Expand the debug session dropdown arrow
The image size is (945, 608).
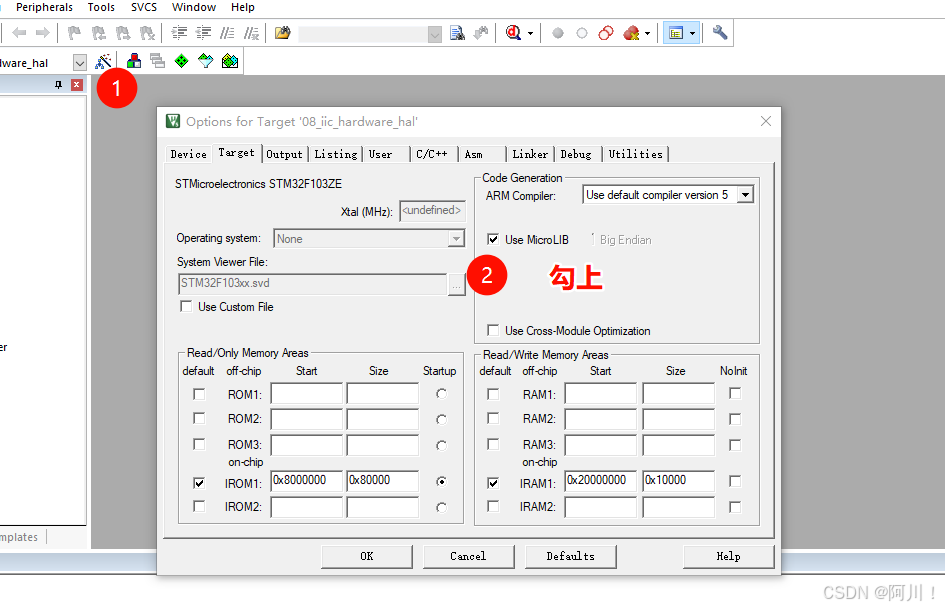click(530, 34)
